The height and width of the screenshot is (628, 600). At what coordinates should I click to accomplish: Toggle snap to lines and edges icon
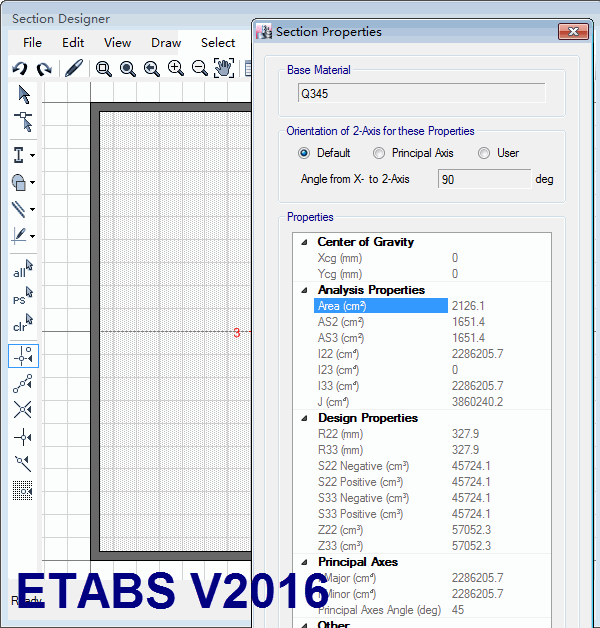pos(23,463)
